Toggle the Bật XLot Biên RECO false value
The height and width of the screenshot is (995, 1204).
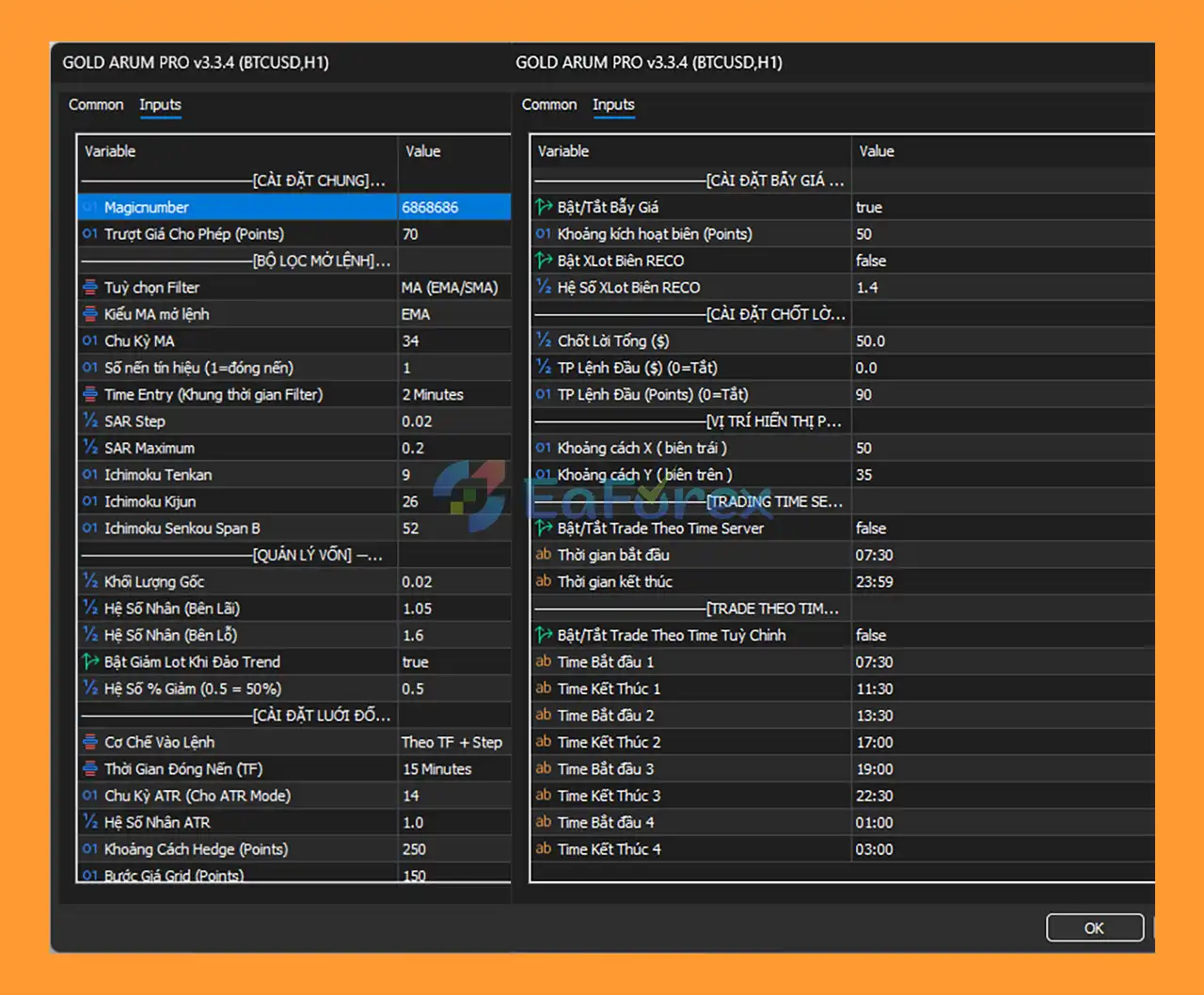[871, 261]
